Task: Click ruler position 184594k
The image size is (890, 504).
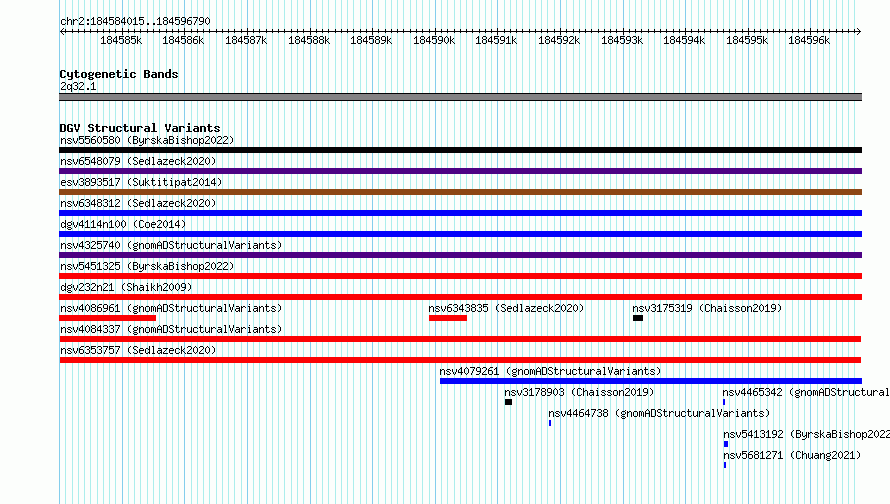Action: pyautogui.click(x=684, y=40)
